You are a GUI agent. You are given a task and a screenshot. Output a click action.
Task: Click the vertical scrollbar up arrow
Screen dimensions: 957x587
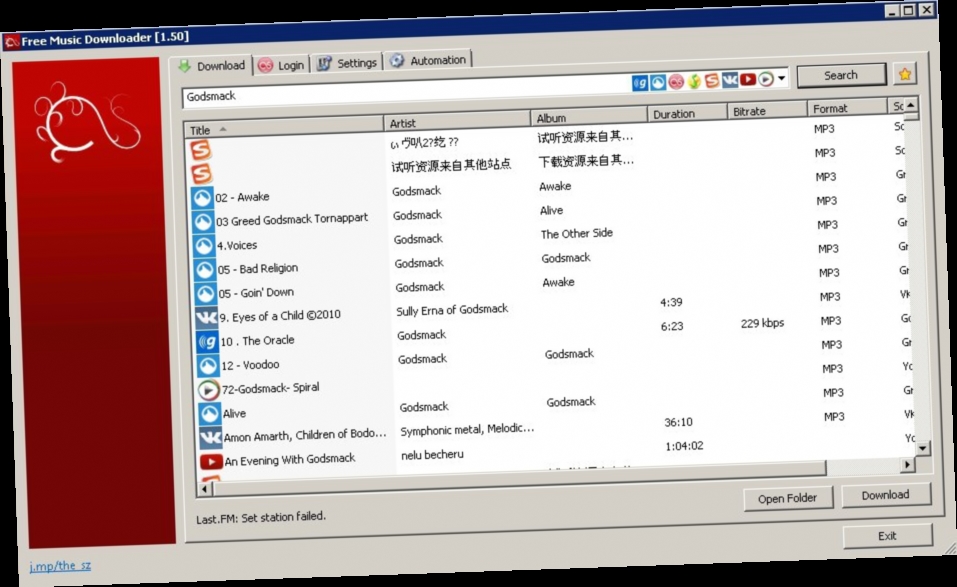click(911, 106)
